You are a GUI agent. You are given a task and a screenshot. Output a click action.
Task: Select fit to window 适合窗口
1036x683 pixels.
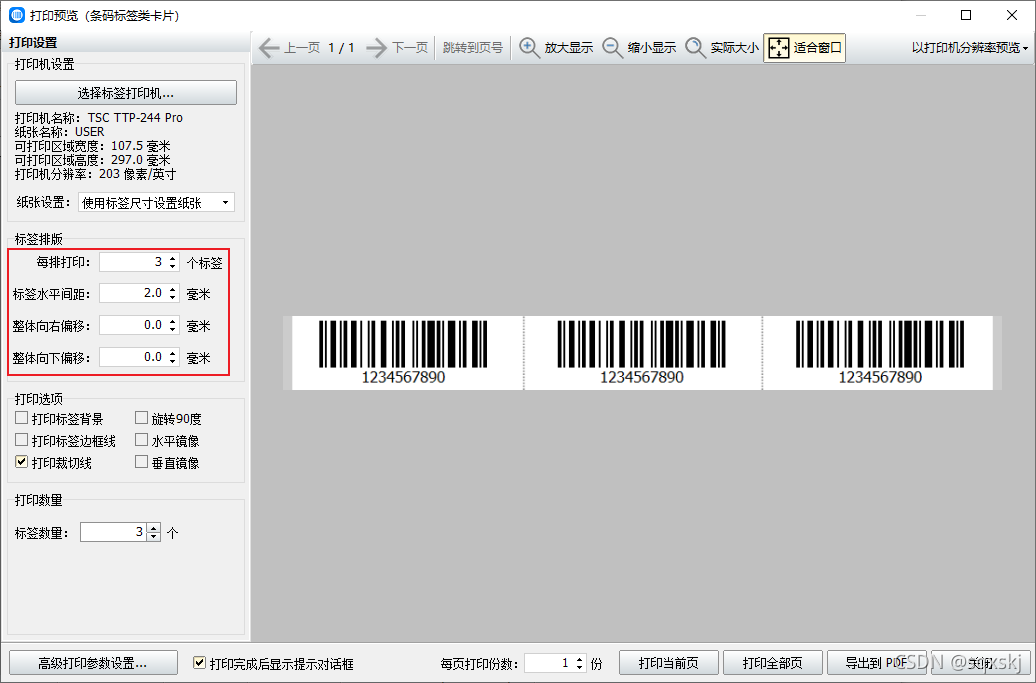[805, 48]
